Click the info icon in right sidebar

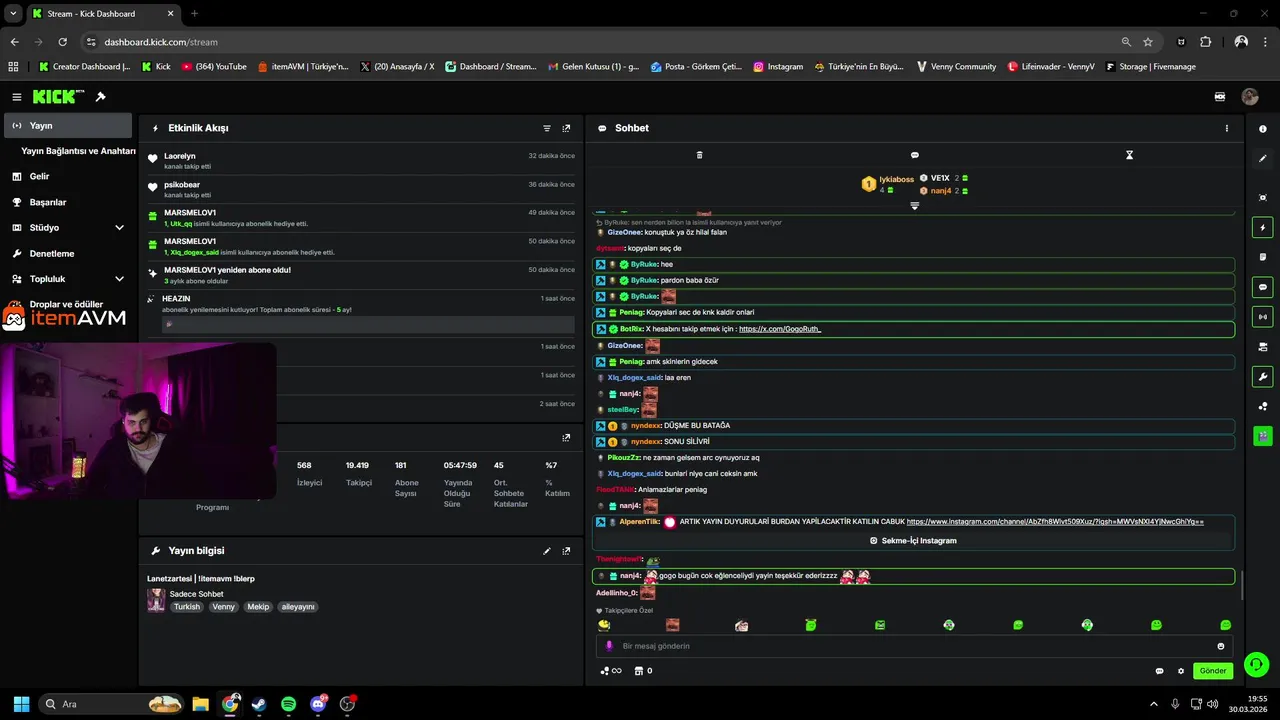(x=1263, y=129)
